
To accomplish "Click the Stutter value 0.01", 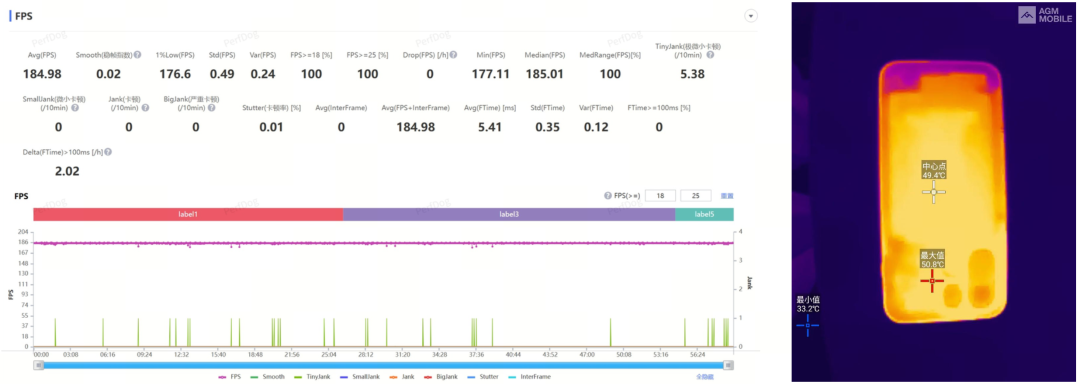I will tap(271, 127).
